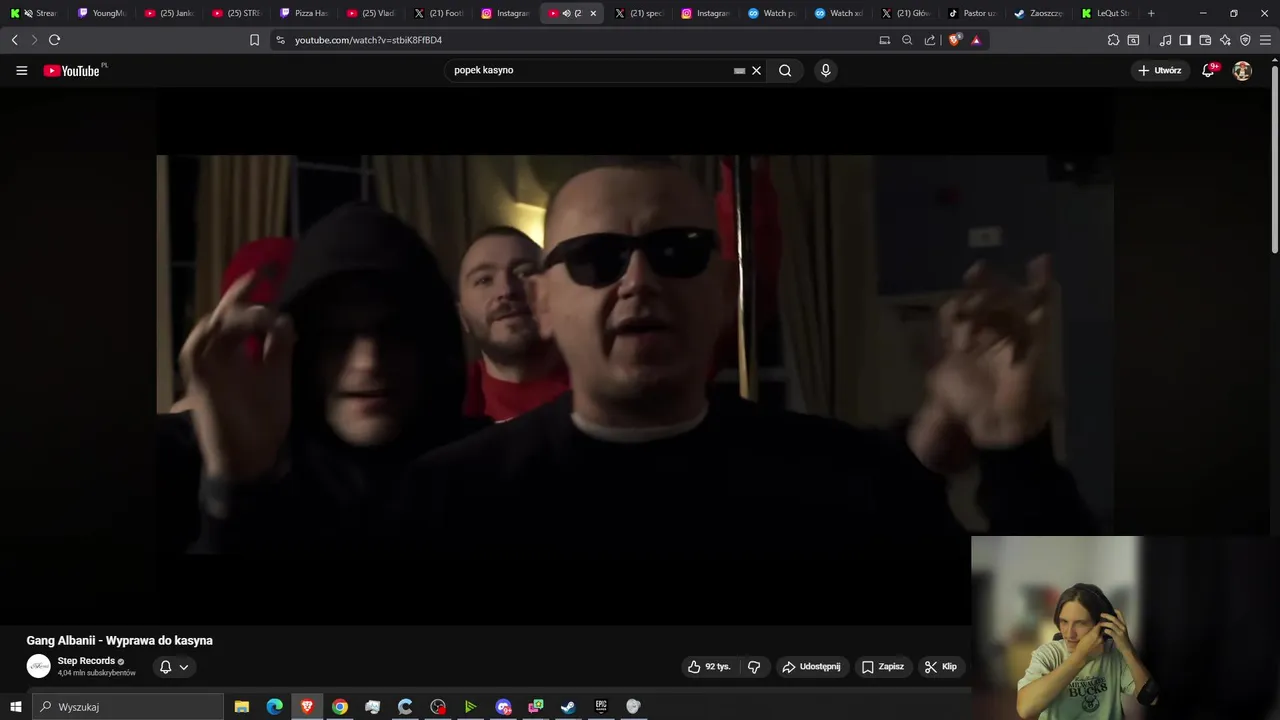Click the page vertical scrollbar thumb

[1274, 160]
